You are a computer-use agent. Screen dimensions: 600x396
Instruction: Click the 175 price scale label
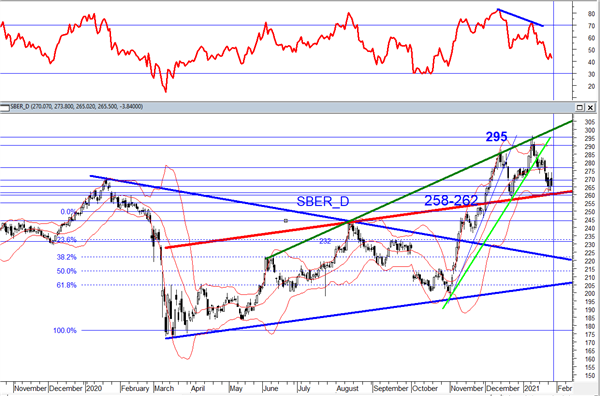589,335
